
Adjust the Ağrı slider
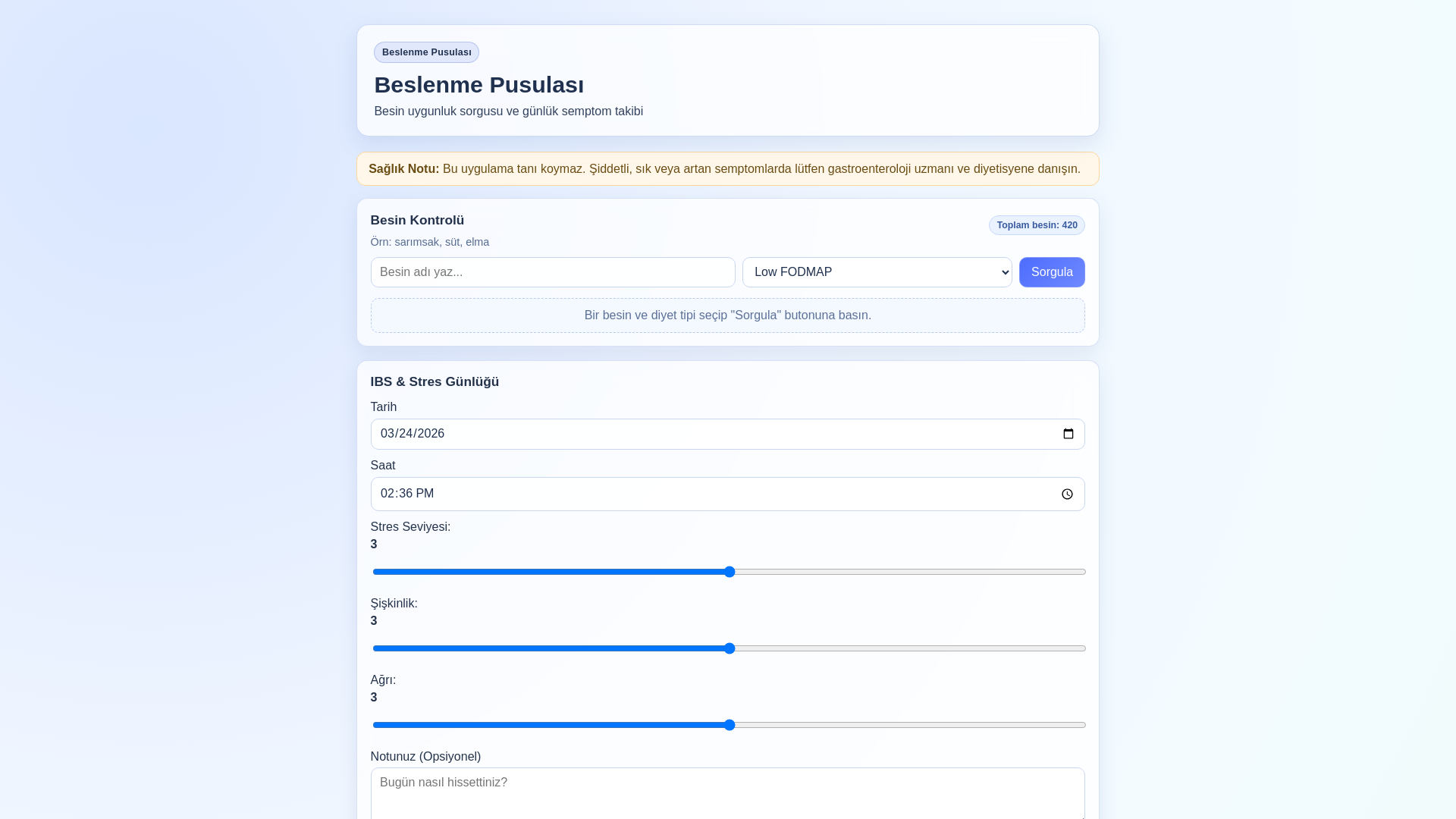coord(729,725)
